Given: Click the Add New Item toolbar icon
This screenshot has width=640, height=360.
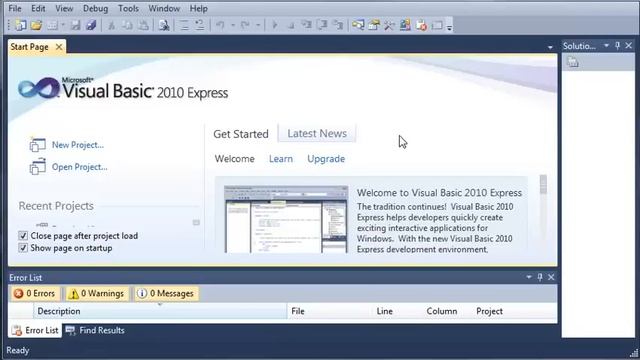Looking at the screenshot, I should pos(52,25).
